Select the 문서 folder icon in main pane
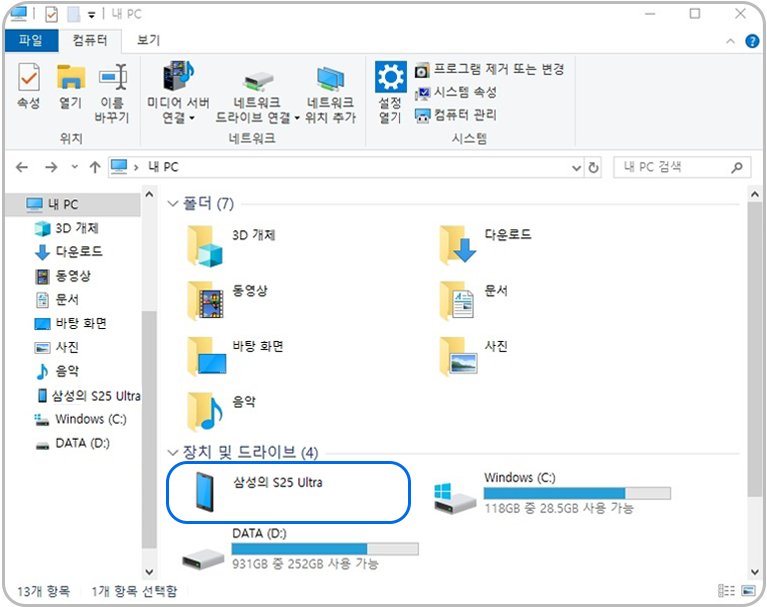The width and height of the screenshot is (767, 607). [x=457, y=300]
